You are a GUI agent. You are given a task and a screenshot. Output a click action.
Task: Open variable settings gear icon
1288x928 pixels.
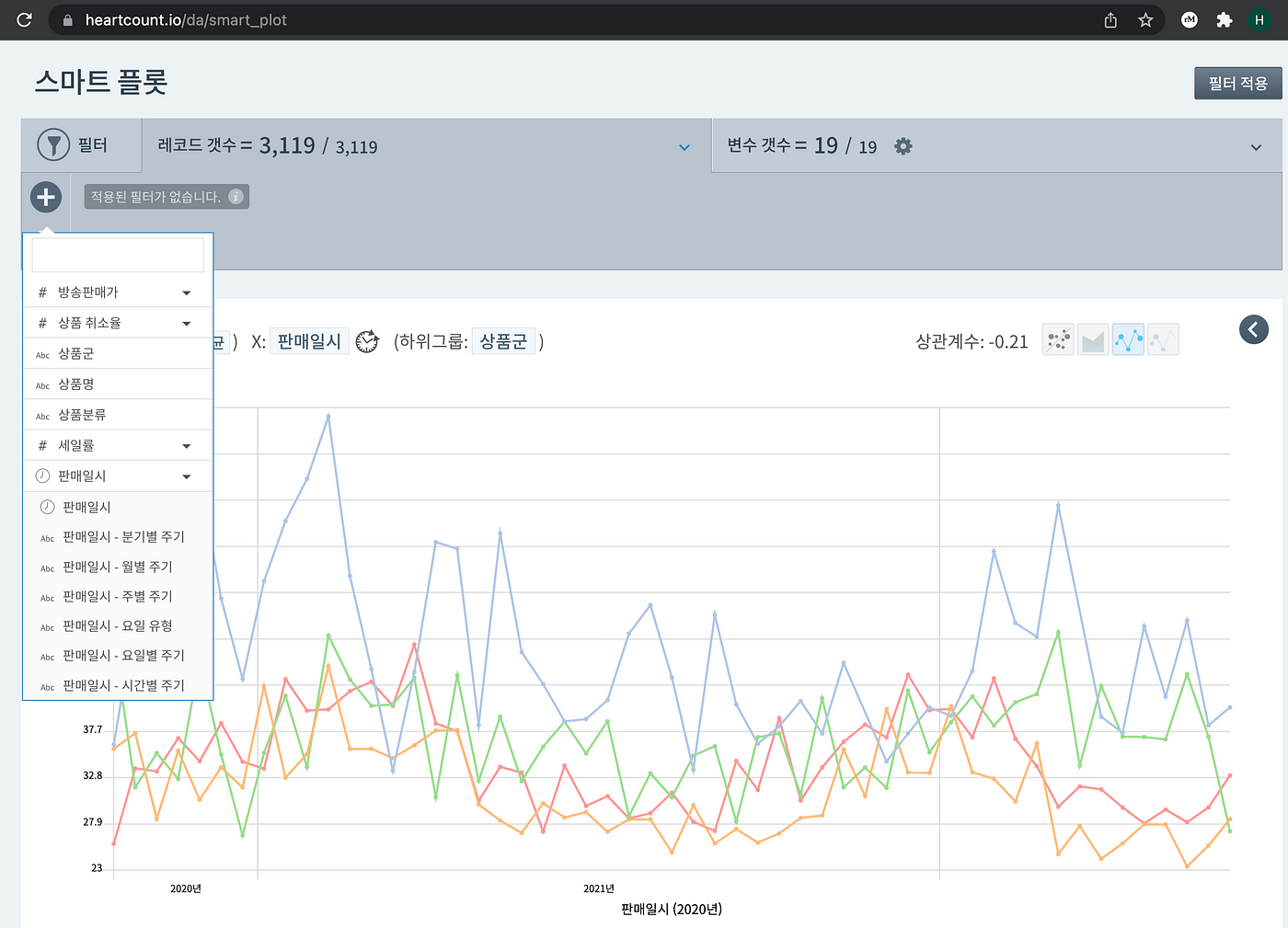pos(903,146)
